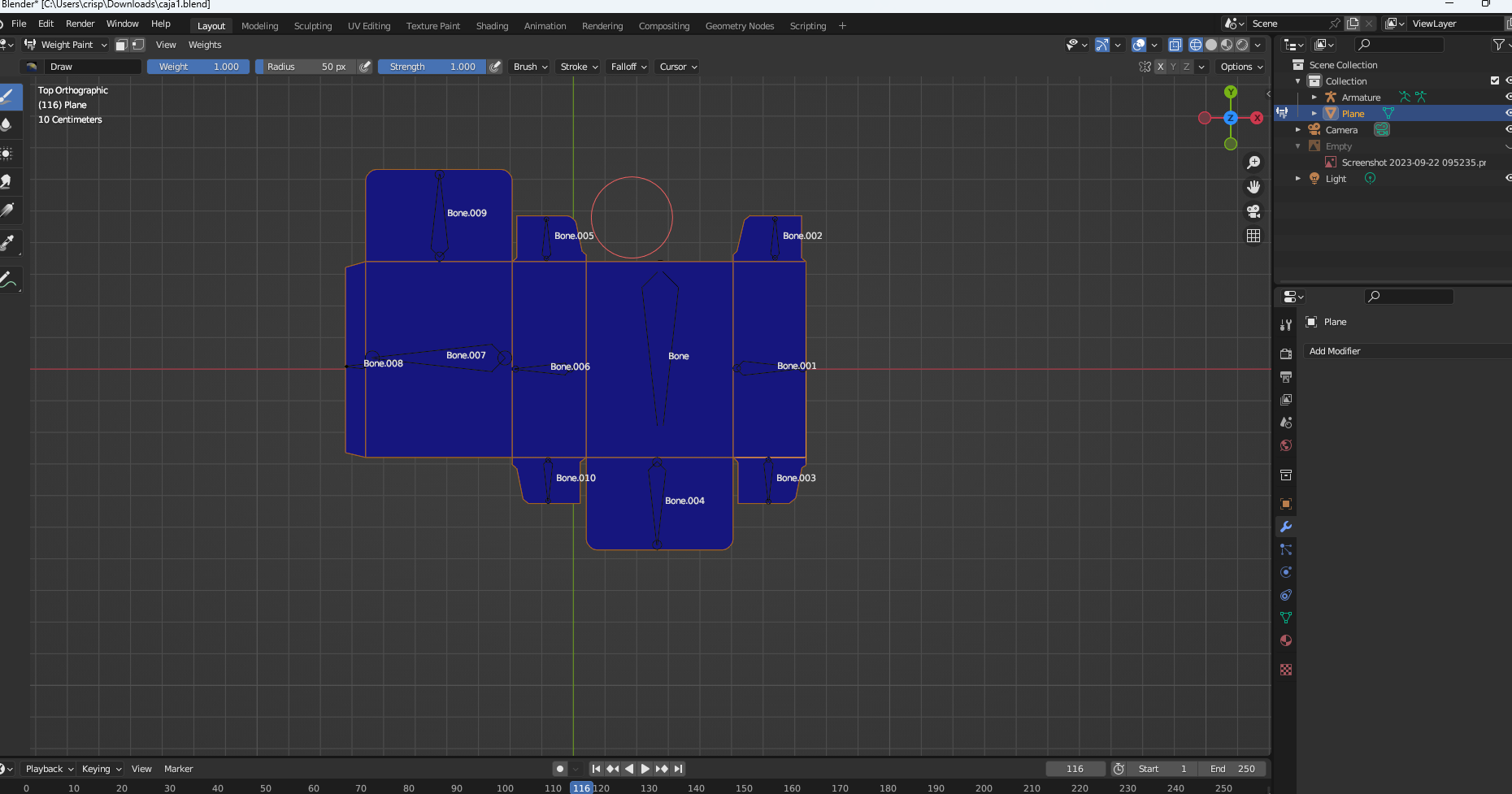Switch orthographic/perspective with grid icon
The width and height of the screenshot is (1512, 794).
tap(1253, 236)
